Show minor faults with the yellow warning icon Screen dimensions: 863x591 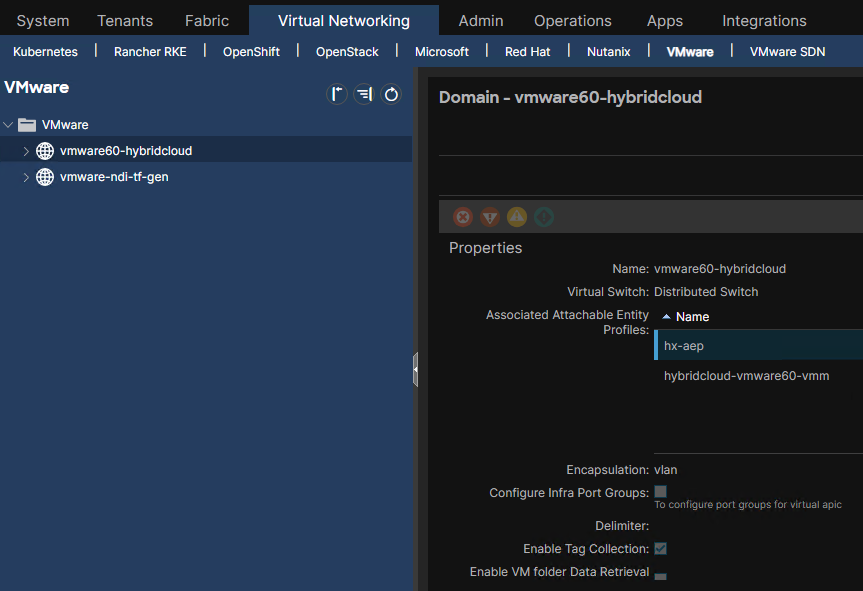pos(517,217)
